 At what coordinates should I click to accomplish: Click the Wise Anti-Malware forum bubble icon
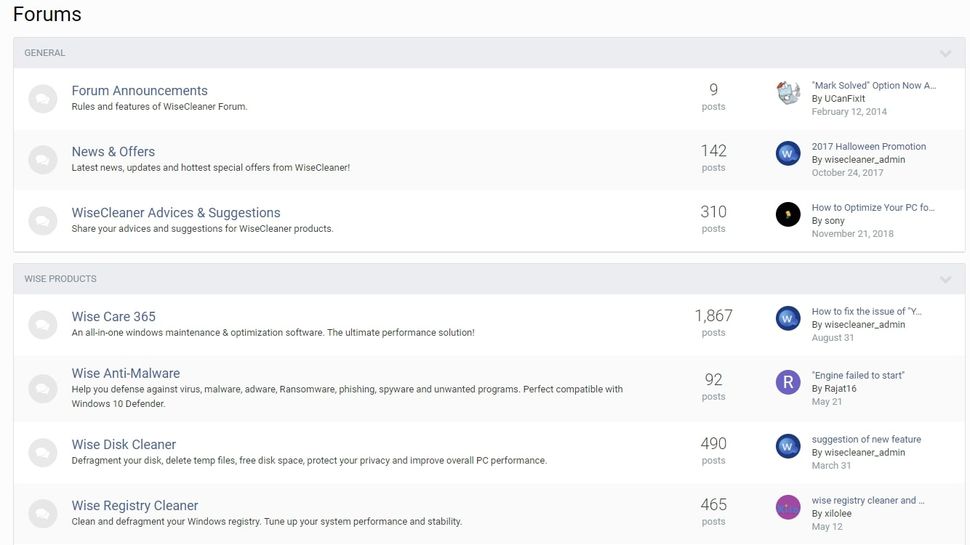coord(42,387)
